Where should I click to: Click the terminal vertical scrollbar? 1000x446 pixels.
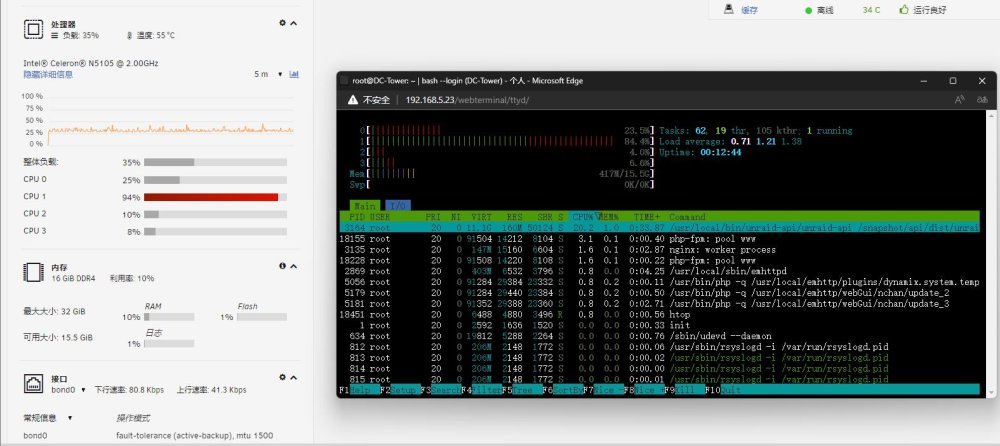(x=991, y=253)
